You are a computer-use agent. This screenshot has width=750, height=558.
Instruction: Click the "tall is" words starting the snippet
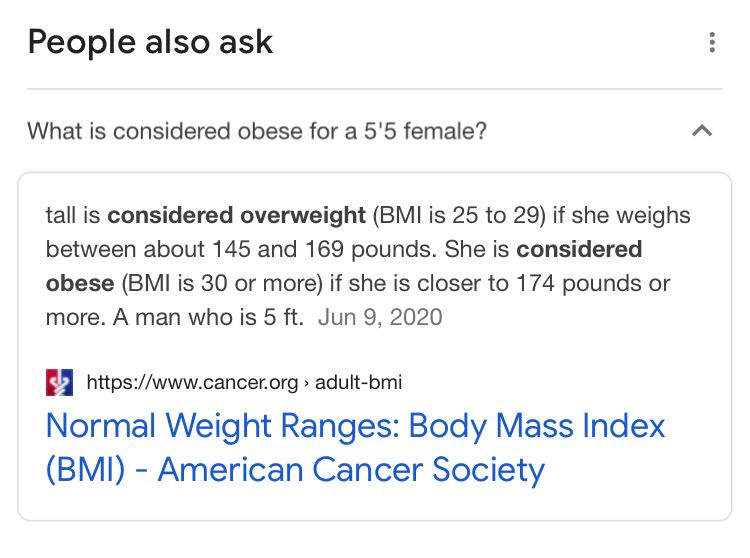click(x=73, y=215)
